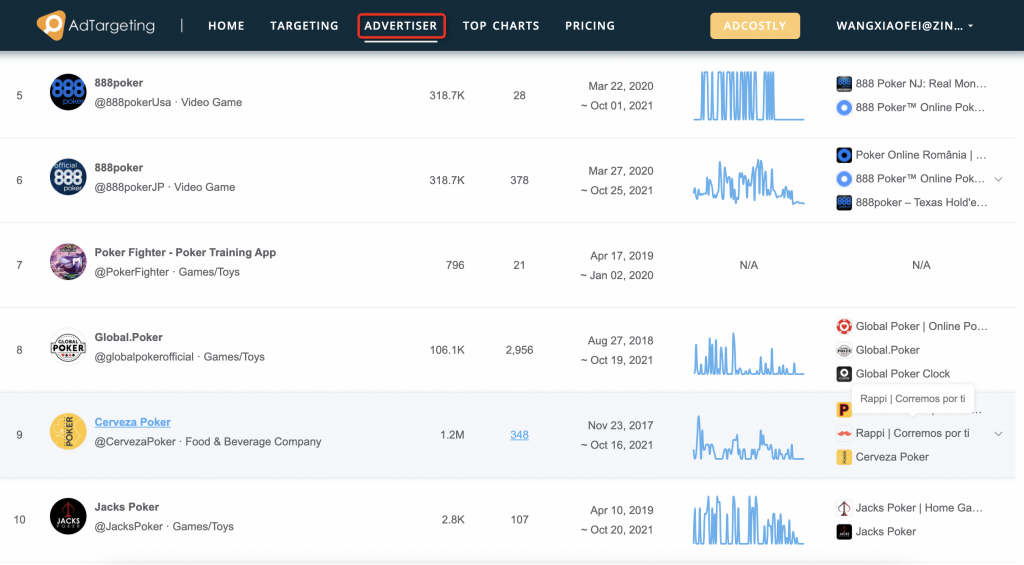Click the Jacks Poker black avatar
The height and width of the screenshot is (565, 1024).
coord(68,516)
